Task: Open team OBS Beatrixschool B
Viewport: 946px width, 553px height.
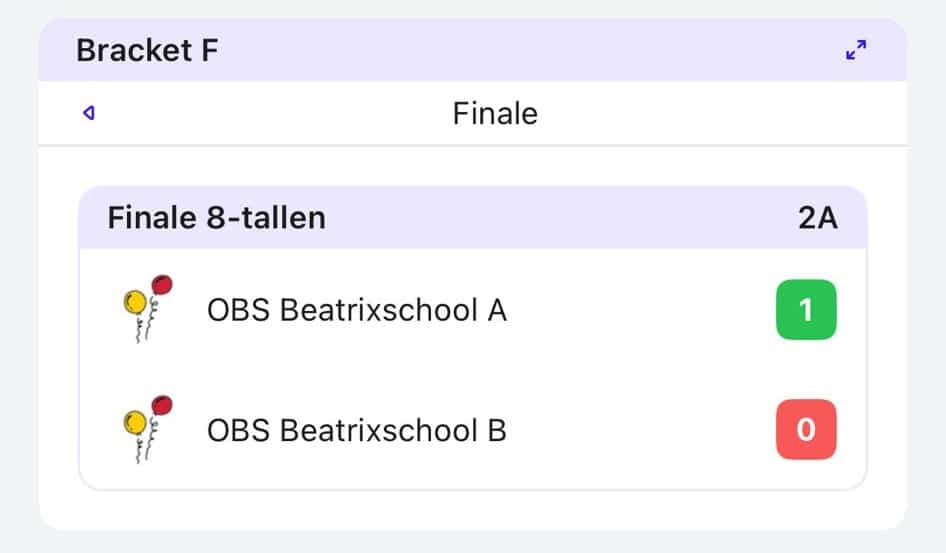Action: 356,430
